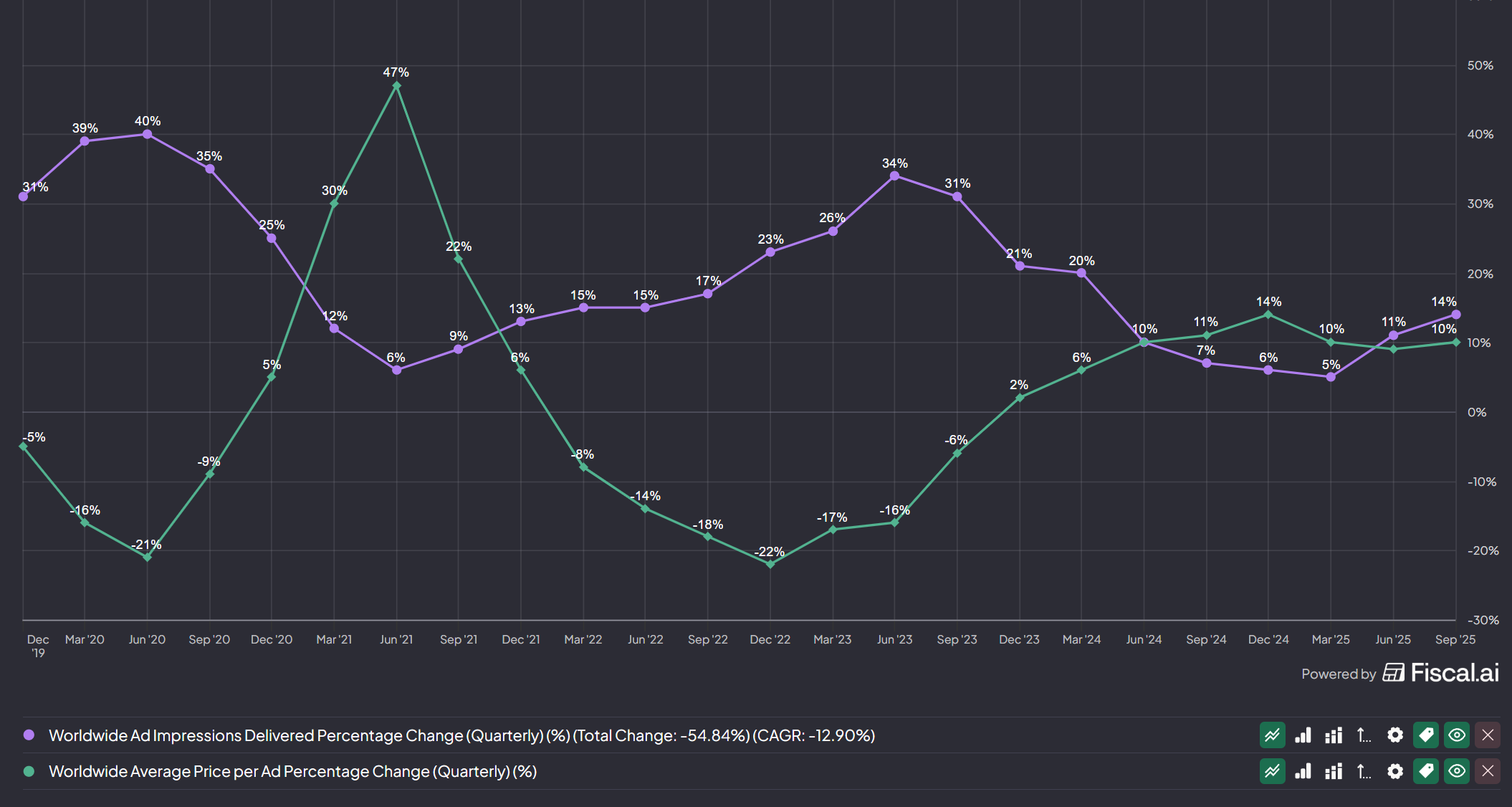
Task: Hide the Average Price per Ad series with eye
Action: (1457, 771)
